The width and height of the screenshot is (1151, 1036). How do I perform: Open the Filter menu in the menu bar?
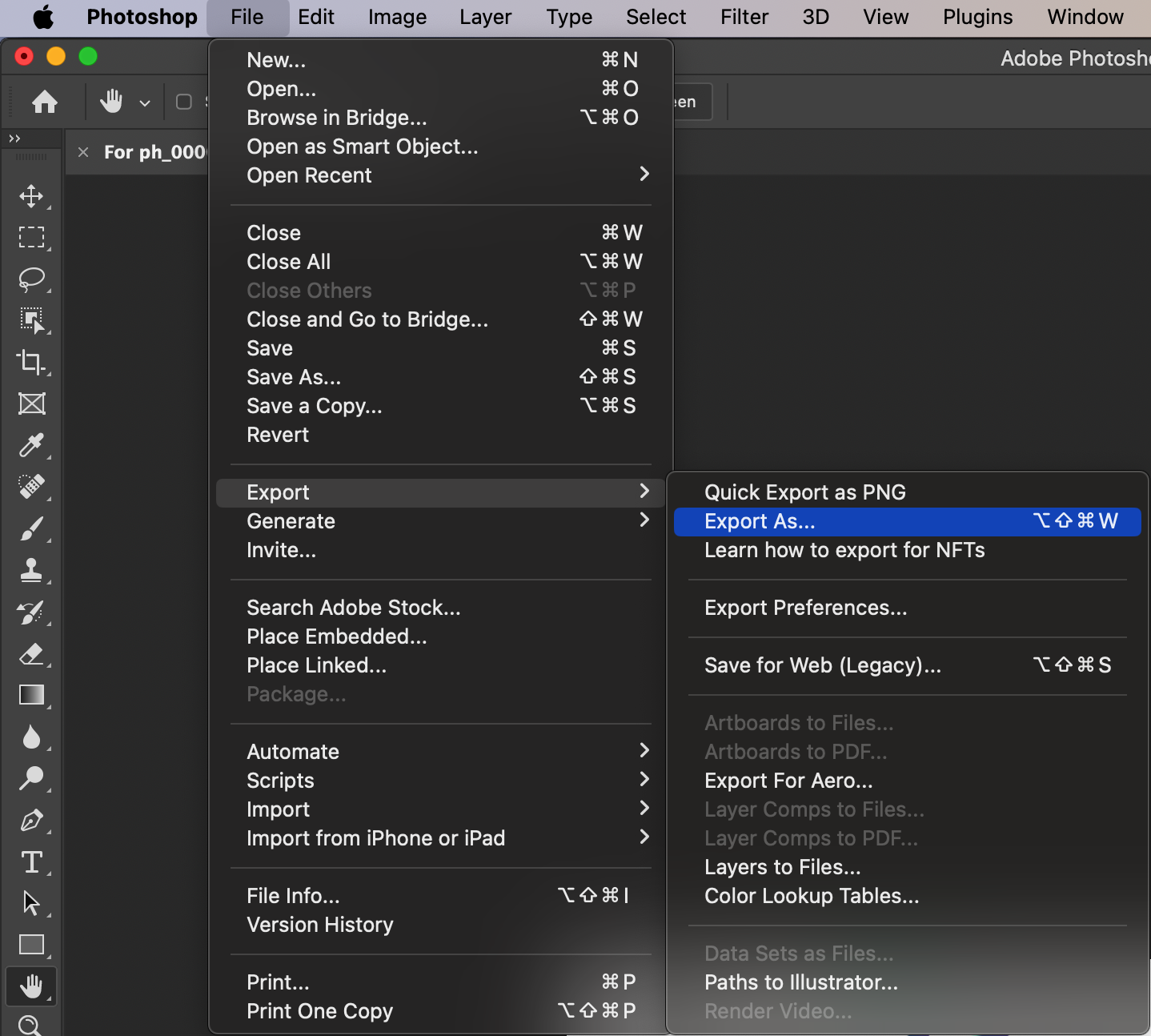[x=744, y=17]
